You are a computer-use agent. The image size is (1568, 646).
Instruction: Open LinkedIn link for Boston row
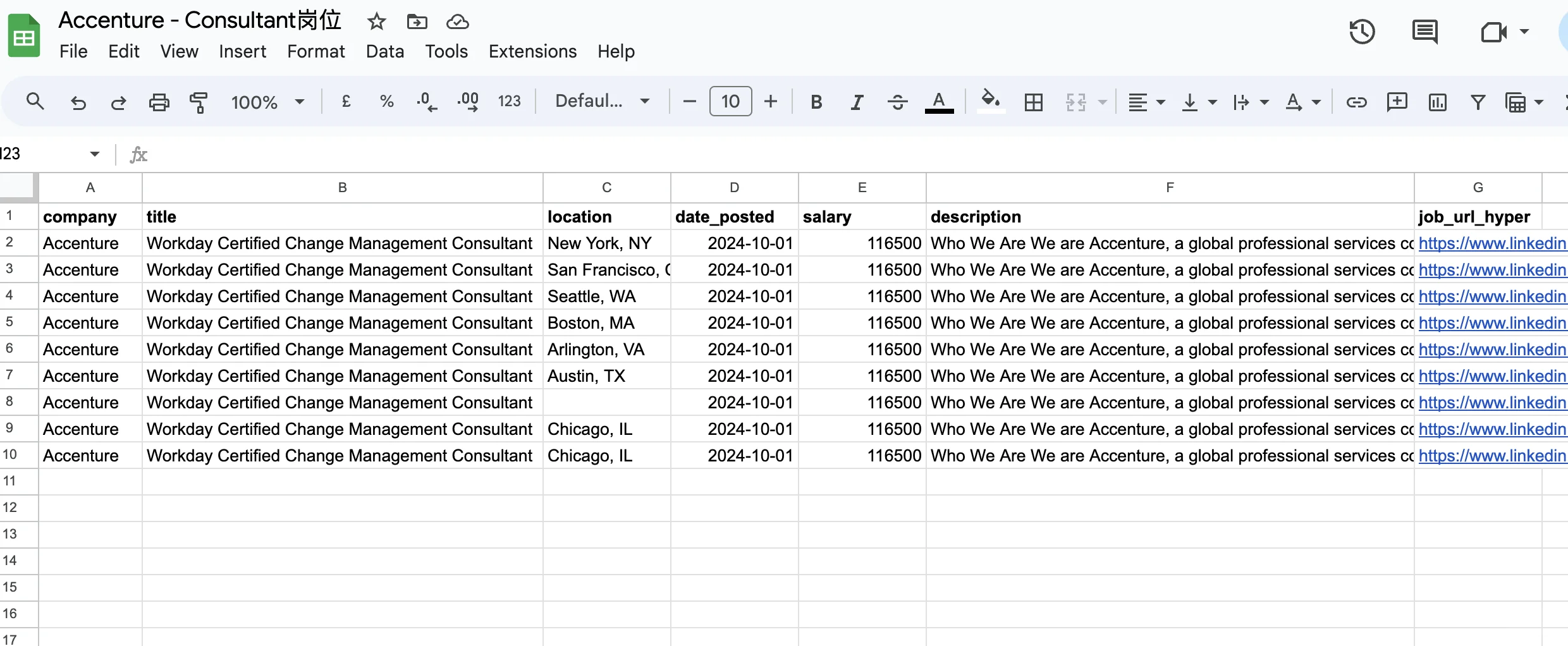point(1492,323)
